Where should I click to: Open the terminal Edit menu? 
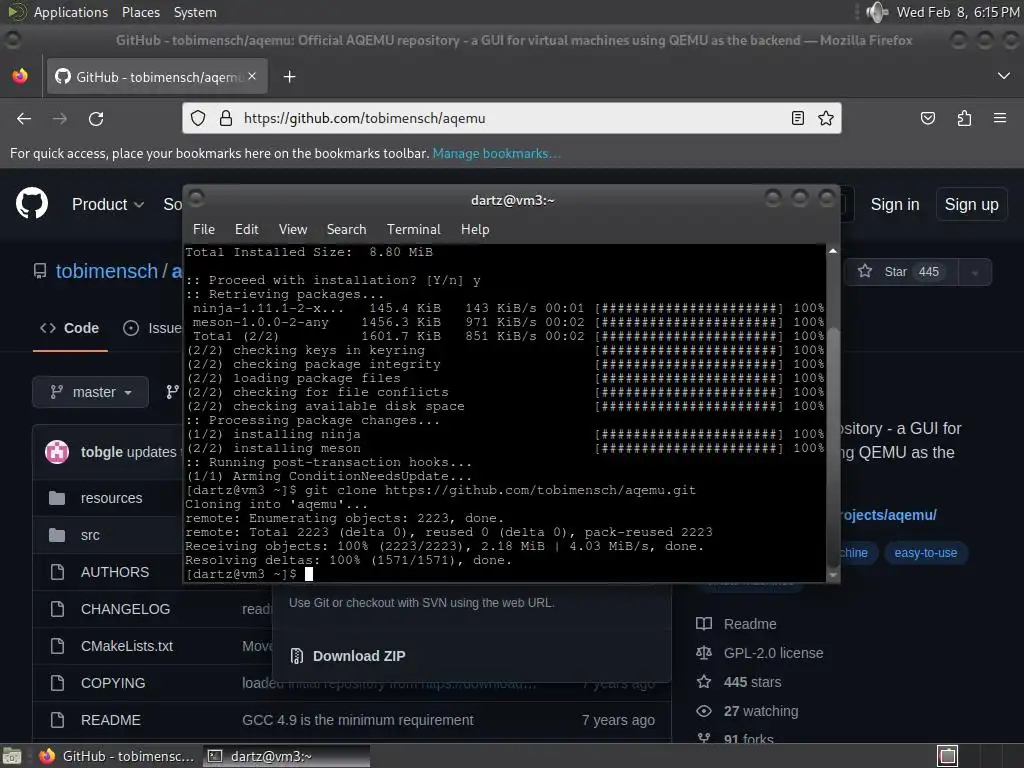pos(246,229)
